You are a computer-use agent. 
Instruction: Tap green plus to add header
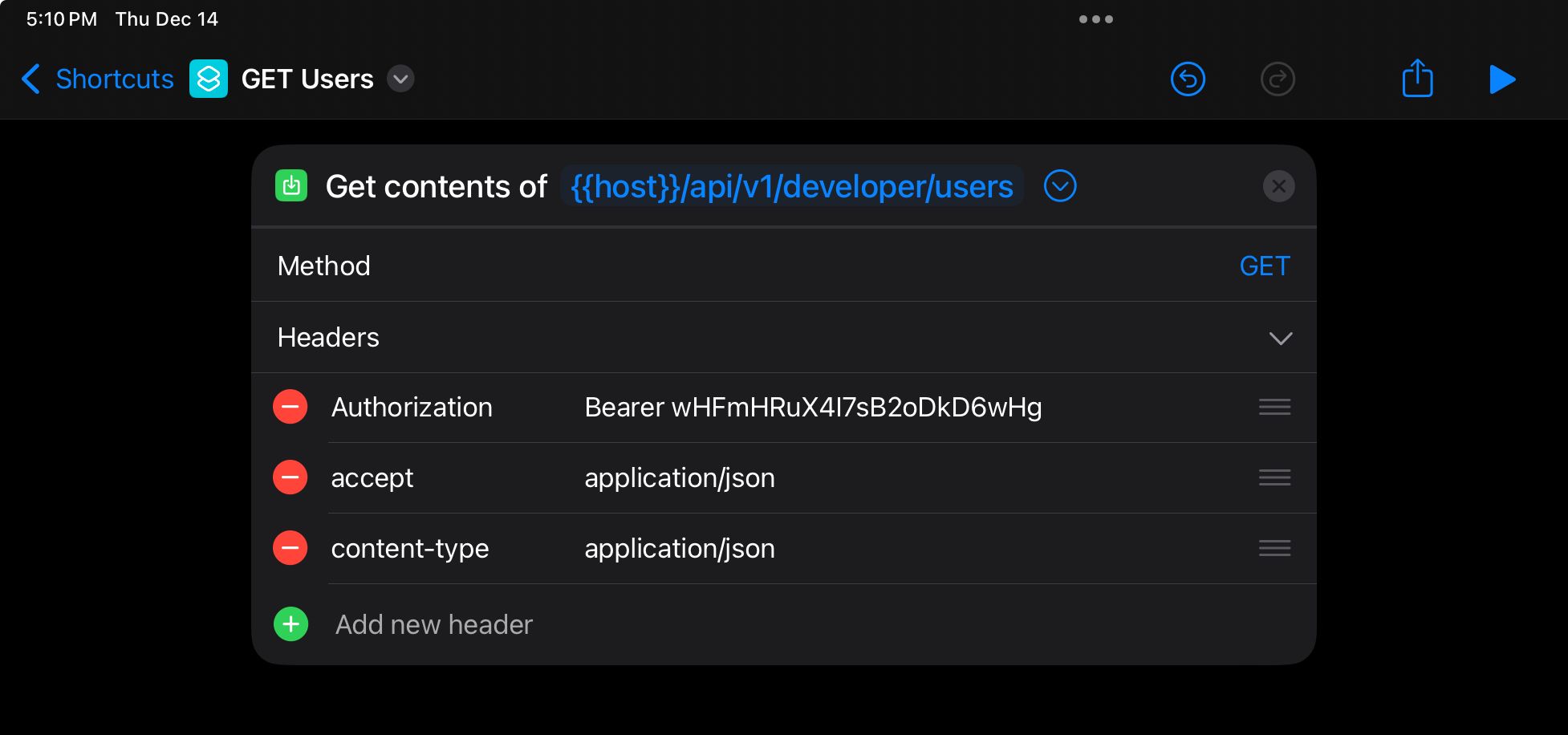coord(290,624)
